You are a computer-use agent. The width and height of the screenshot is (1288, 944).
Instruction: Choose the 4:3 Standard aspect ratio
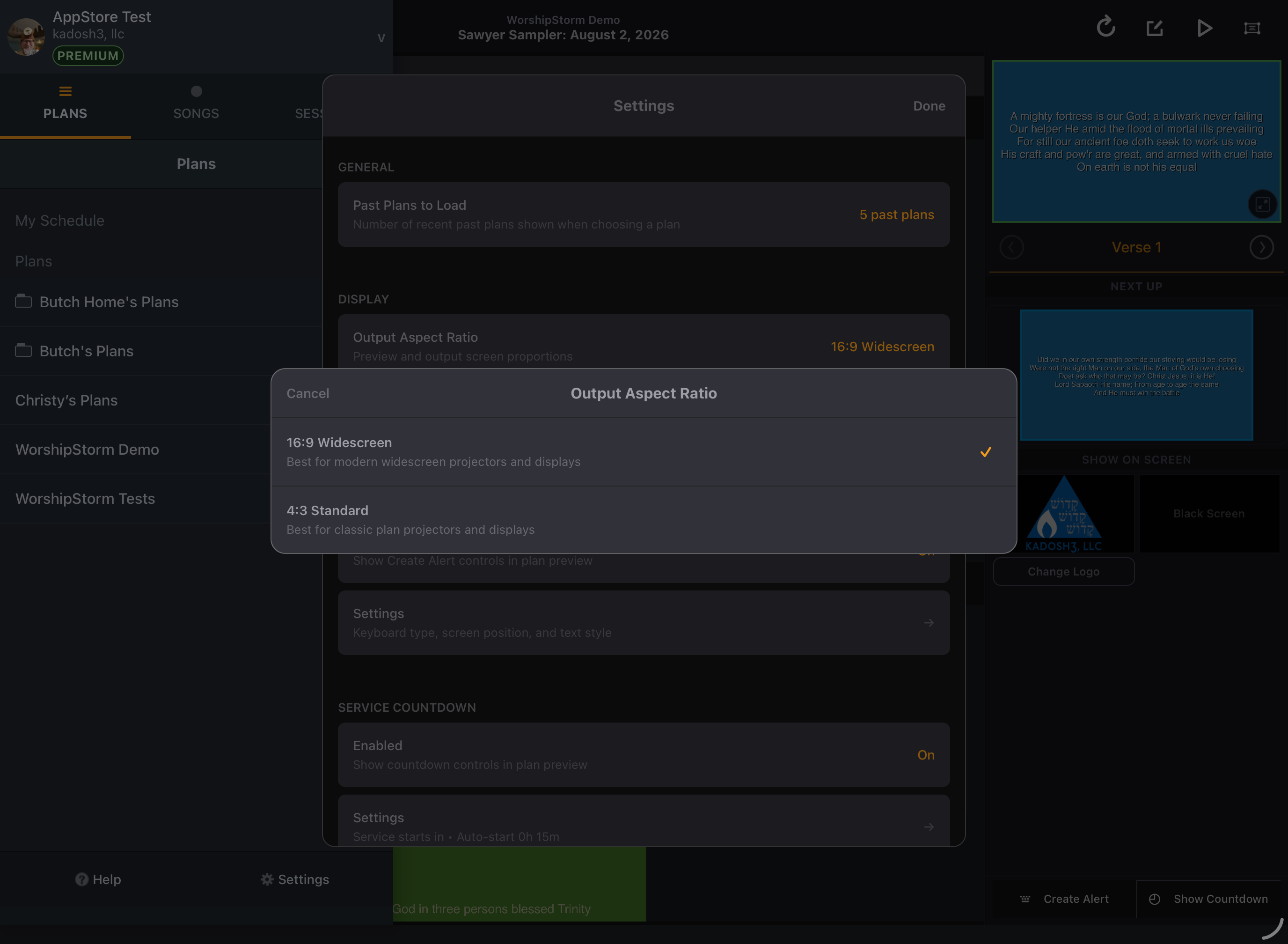644,520
